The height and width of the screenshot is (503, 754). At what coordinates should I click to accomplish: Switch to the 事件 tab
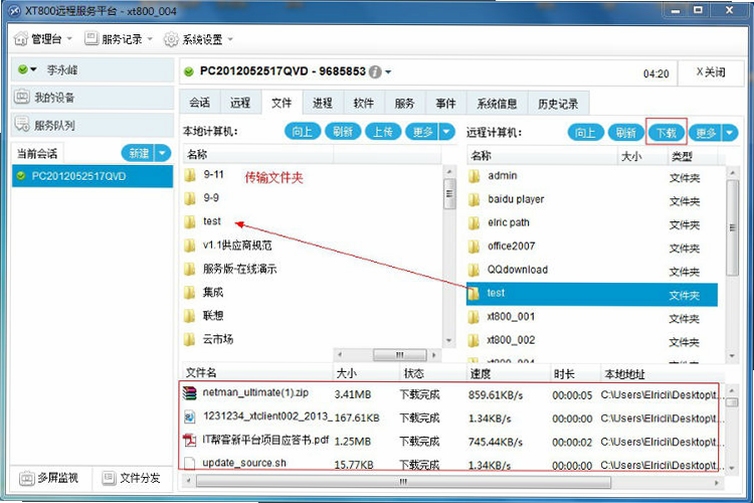tap(445, 102)
